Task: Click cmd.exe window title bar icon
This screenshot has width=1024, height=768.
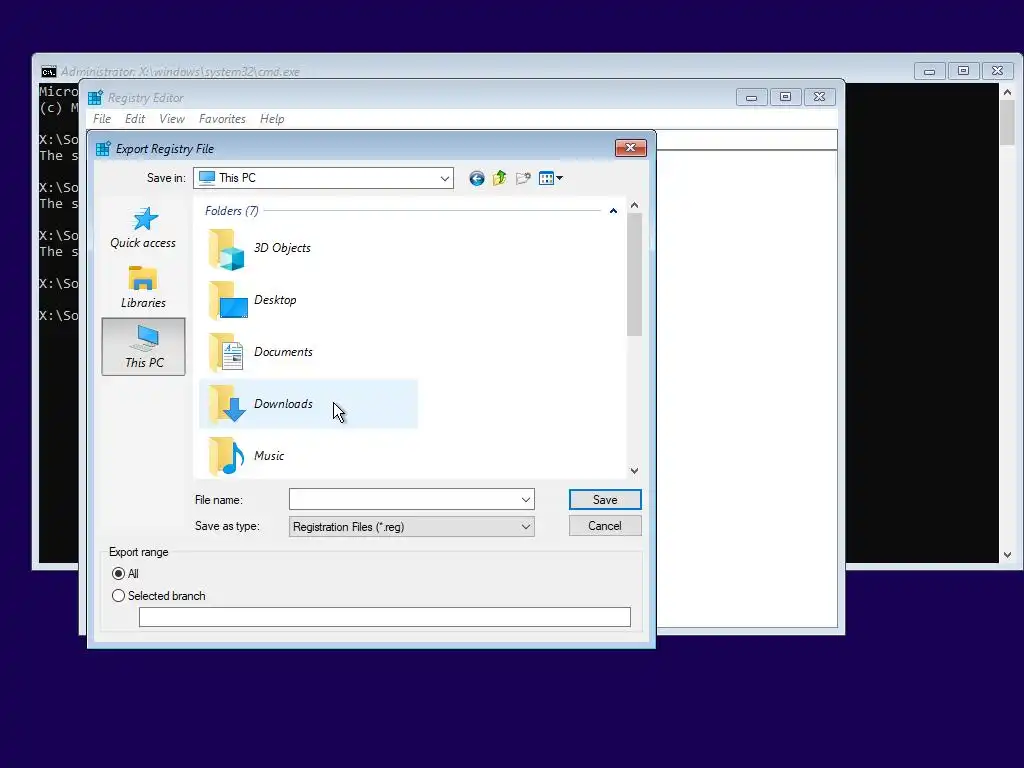Action: point(49,72)
